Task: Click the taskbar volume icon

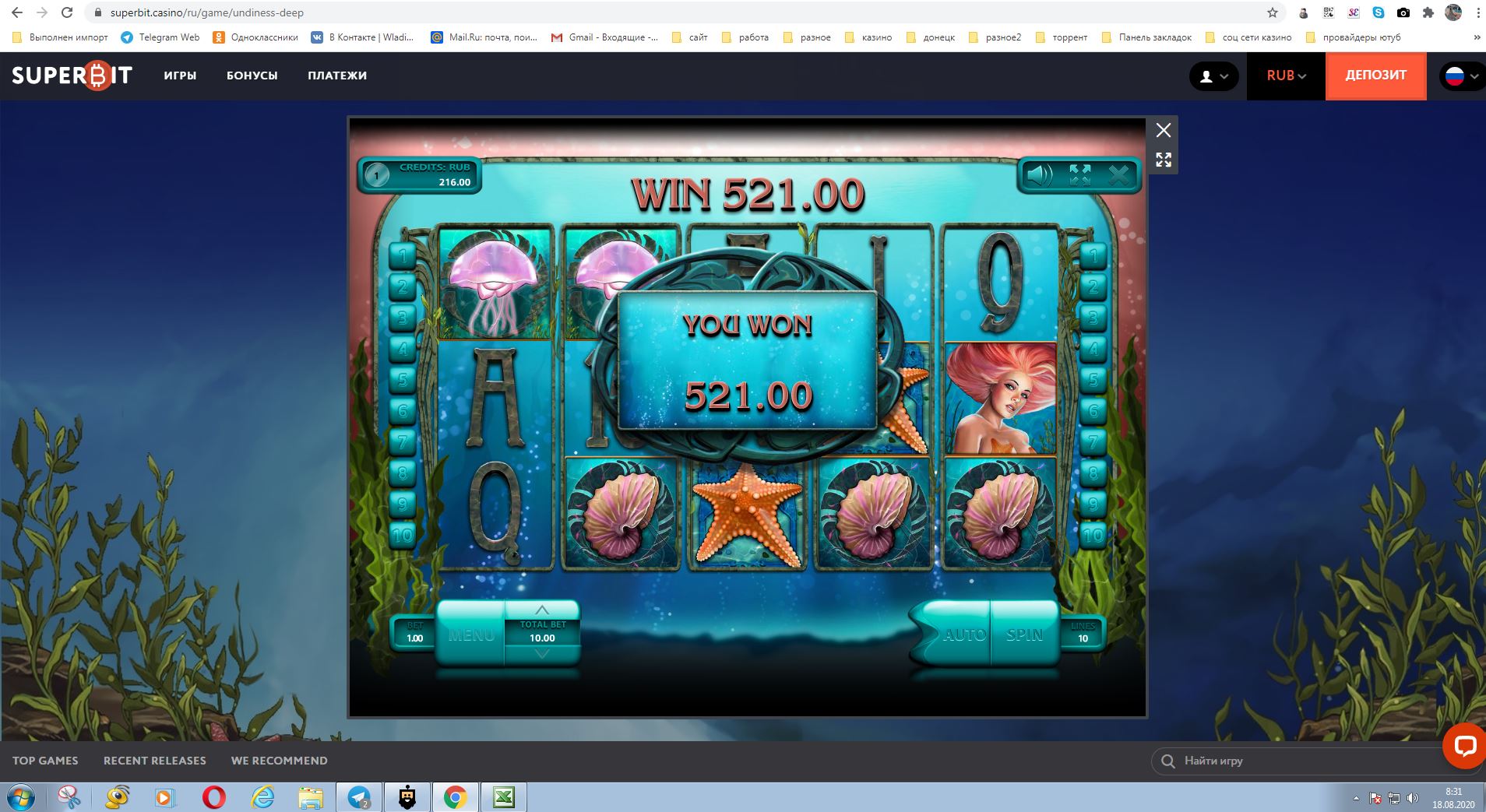Action: click(x=1412, y=798)
